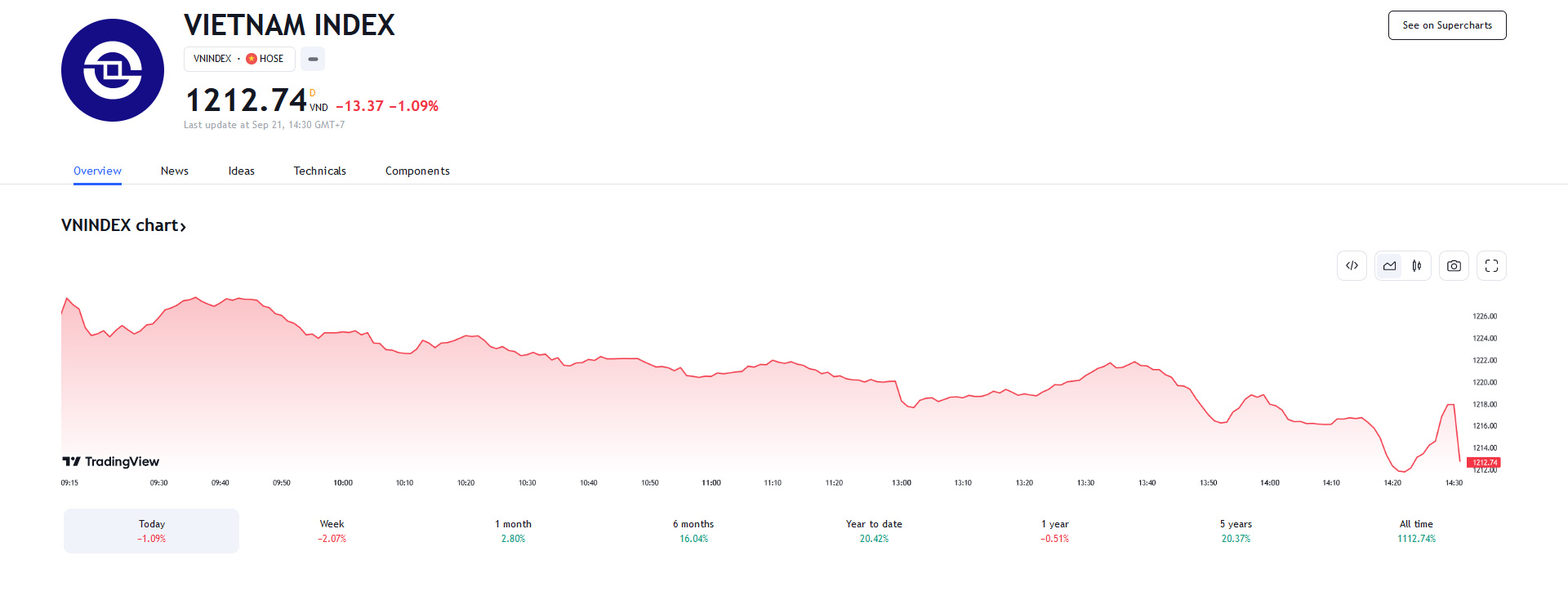Take a chart snapshot with camera icon
The height and width of the screenshot is (600, 1568).
pos(1454,266)
